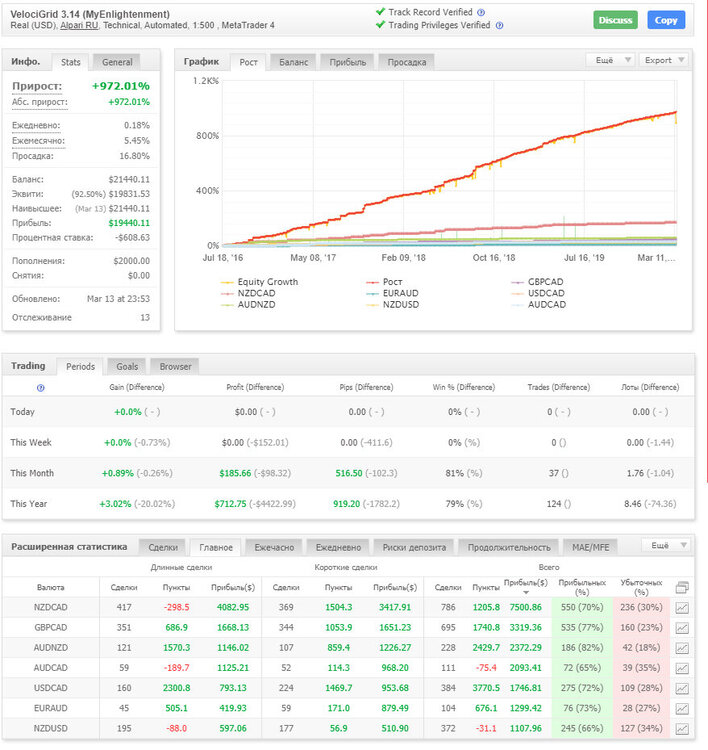Screen dimensions: 708x750
Task: Click This Month profit $185.66
Action: click(x=235, y=474)
